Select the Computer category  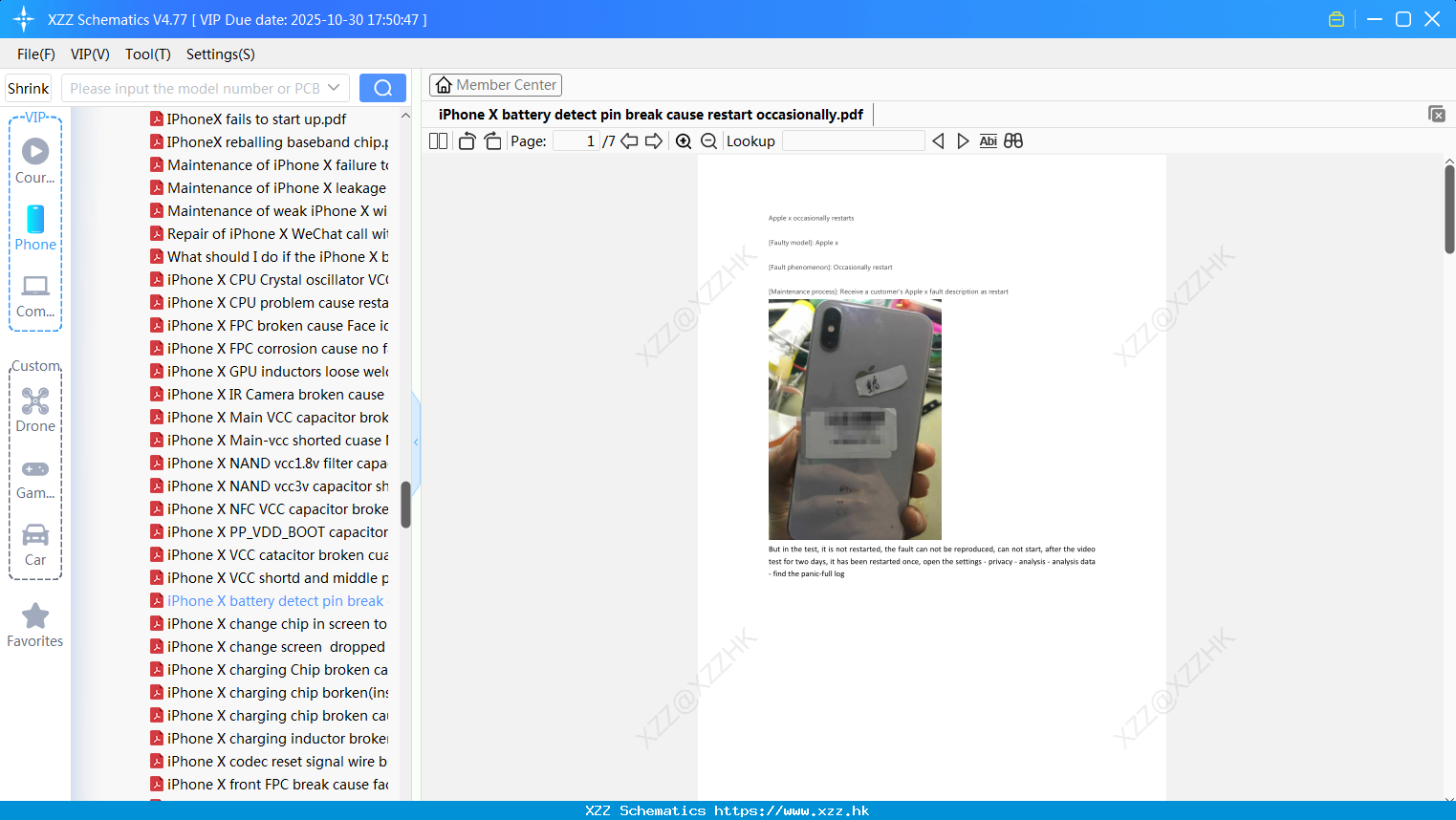coord(35,296)
